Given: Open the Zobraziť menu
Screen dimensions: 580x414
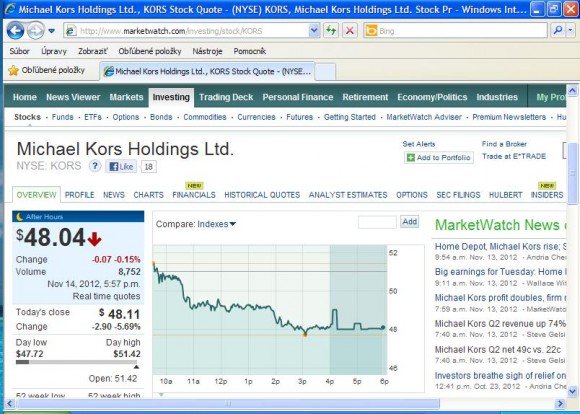Looking at the screenshot, I should pos(92,51).
